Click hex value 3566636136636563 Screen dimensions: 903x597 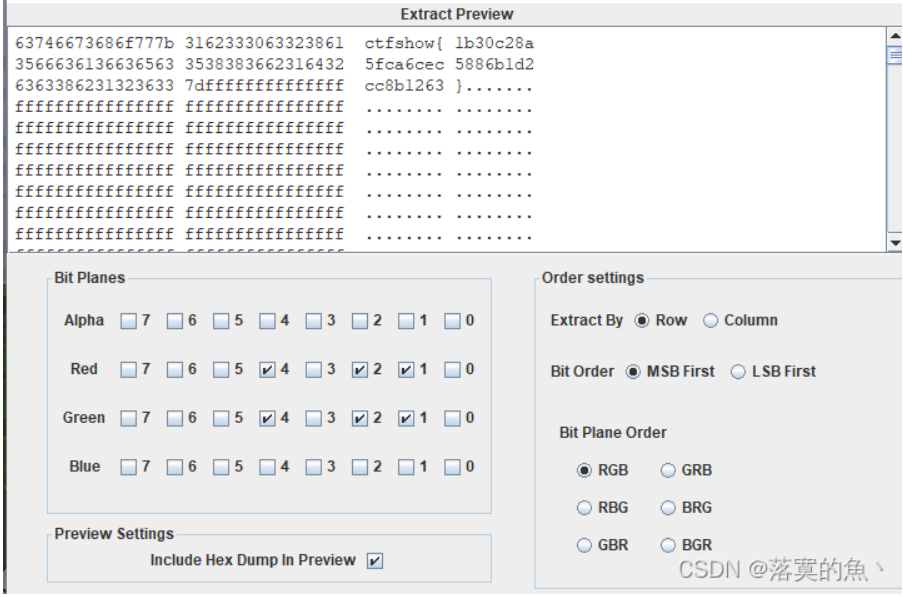pyautogui.click(x=94, y=64)
